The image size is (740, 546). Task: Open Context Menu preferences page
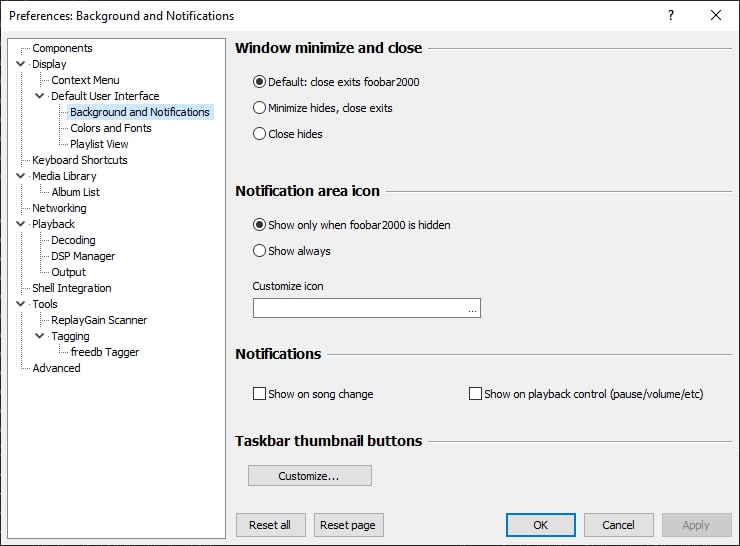[x=85, y=80]
